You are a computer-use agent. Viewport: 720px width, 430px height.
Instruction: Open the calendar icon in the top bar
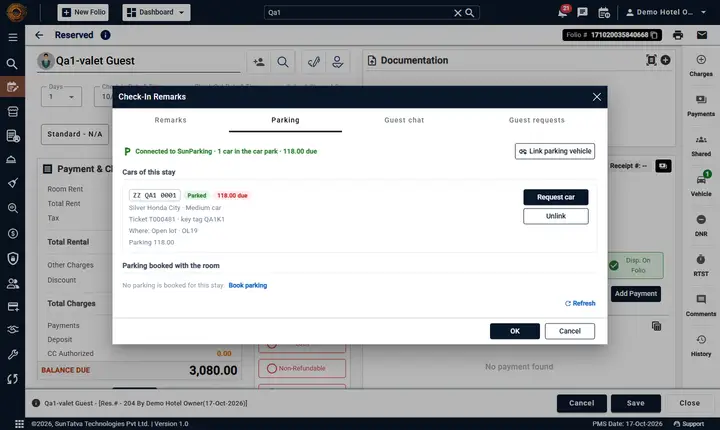click(x=604, y=12)
